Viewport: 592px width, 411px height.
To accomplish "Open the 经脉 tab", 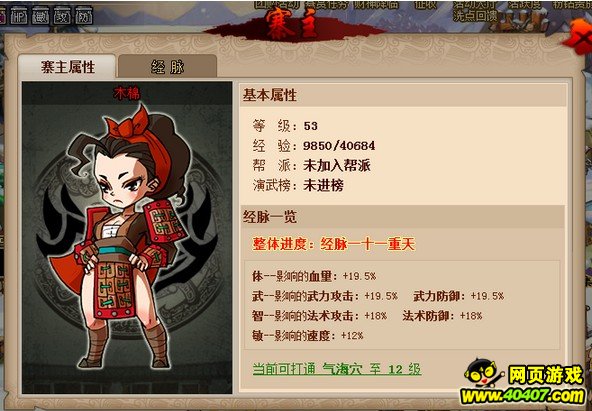I will tap(167, 67).
